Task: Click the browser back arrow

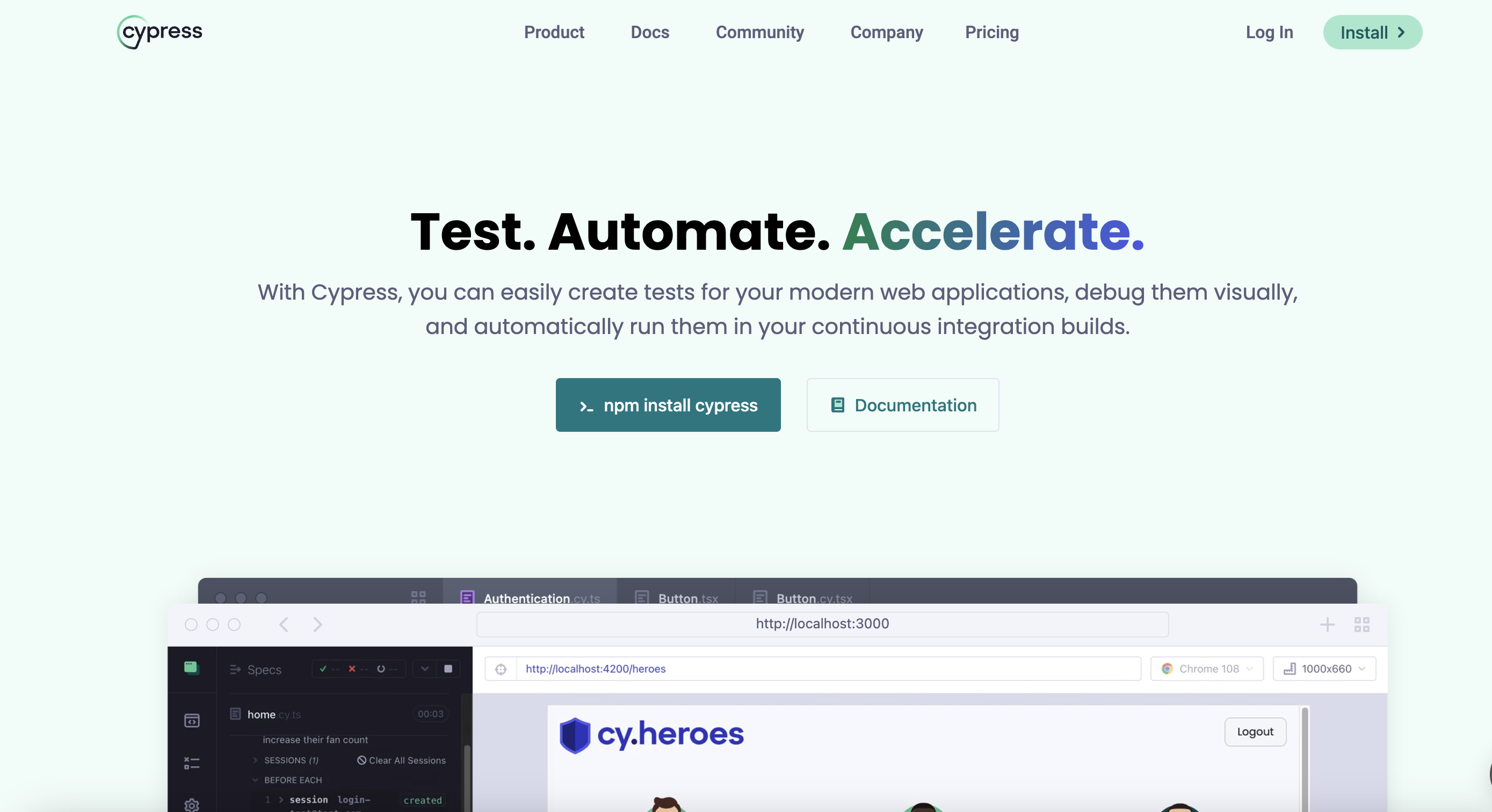Action: (x=284, y=625)
